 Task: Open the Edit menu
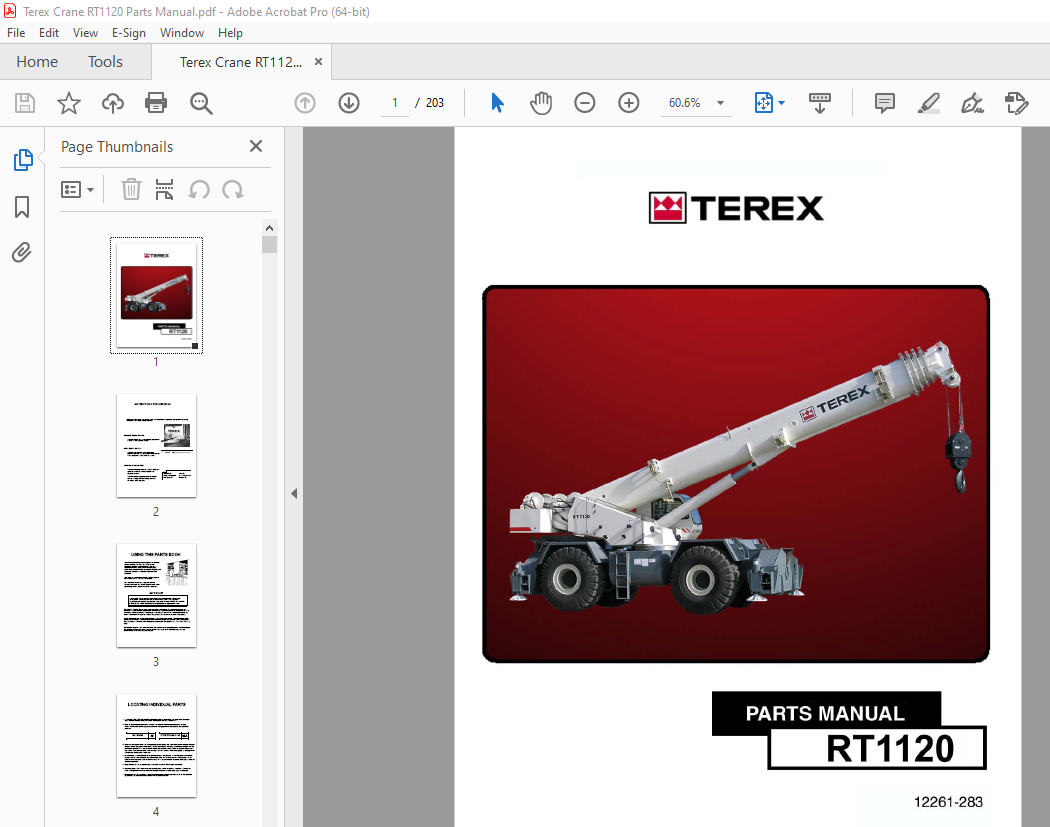tap(49, 33)
